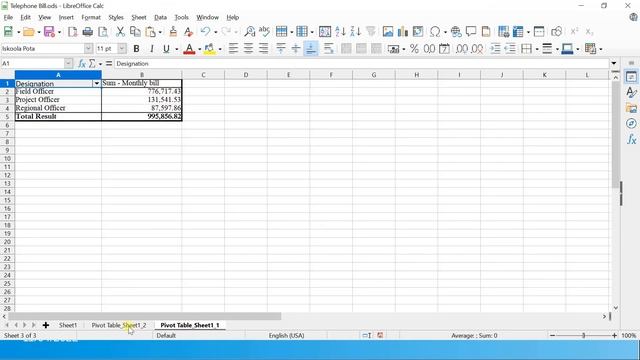Open the Function Wizard fx icon
The width and height of the screenshot is (640, 360).
point(82,64)
